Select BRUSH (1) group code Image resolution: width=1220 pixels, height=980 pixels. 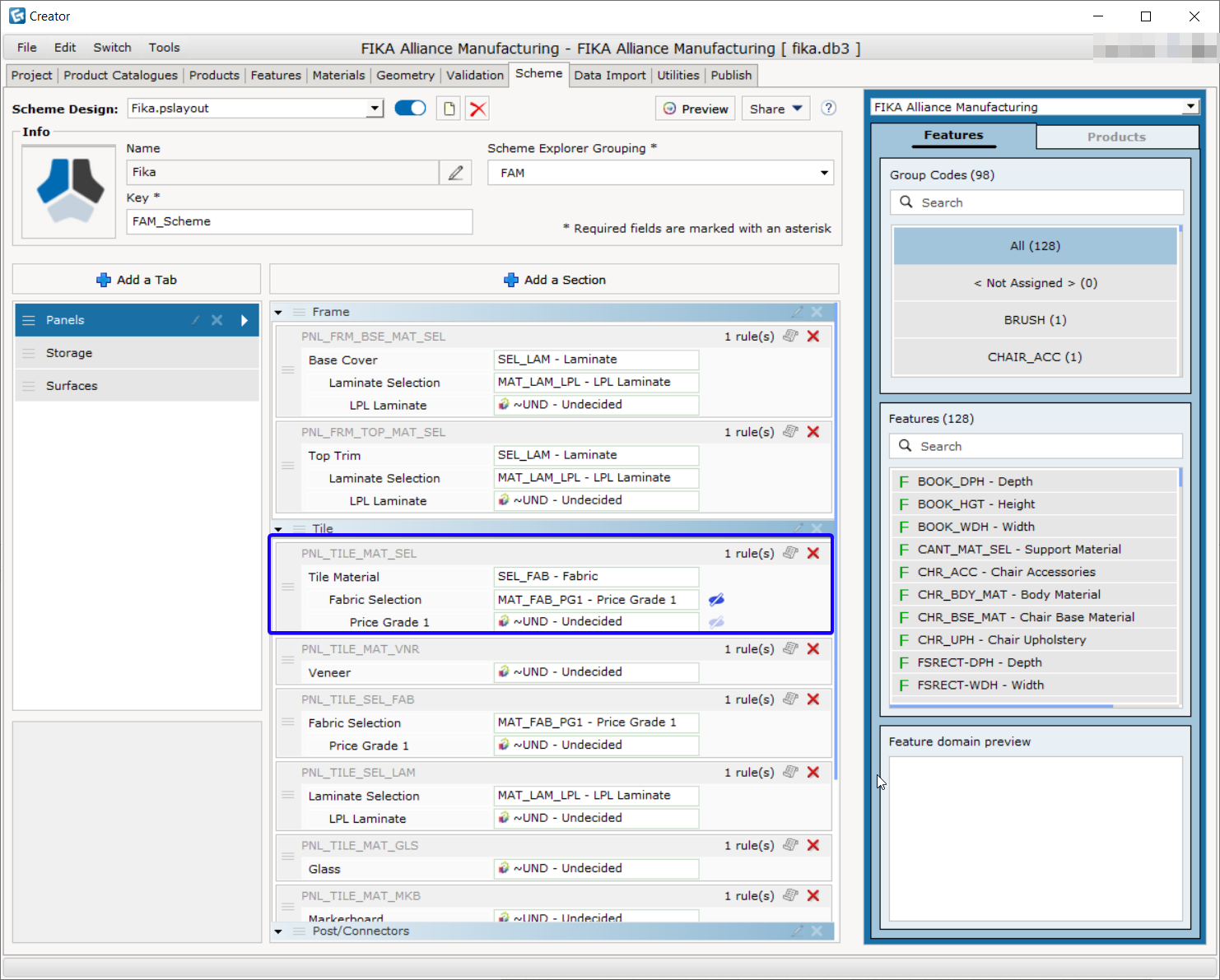pos(1035,320)
